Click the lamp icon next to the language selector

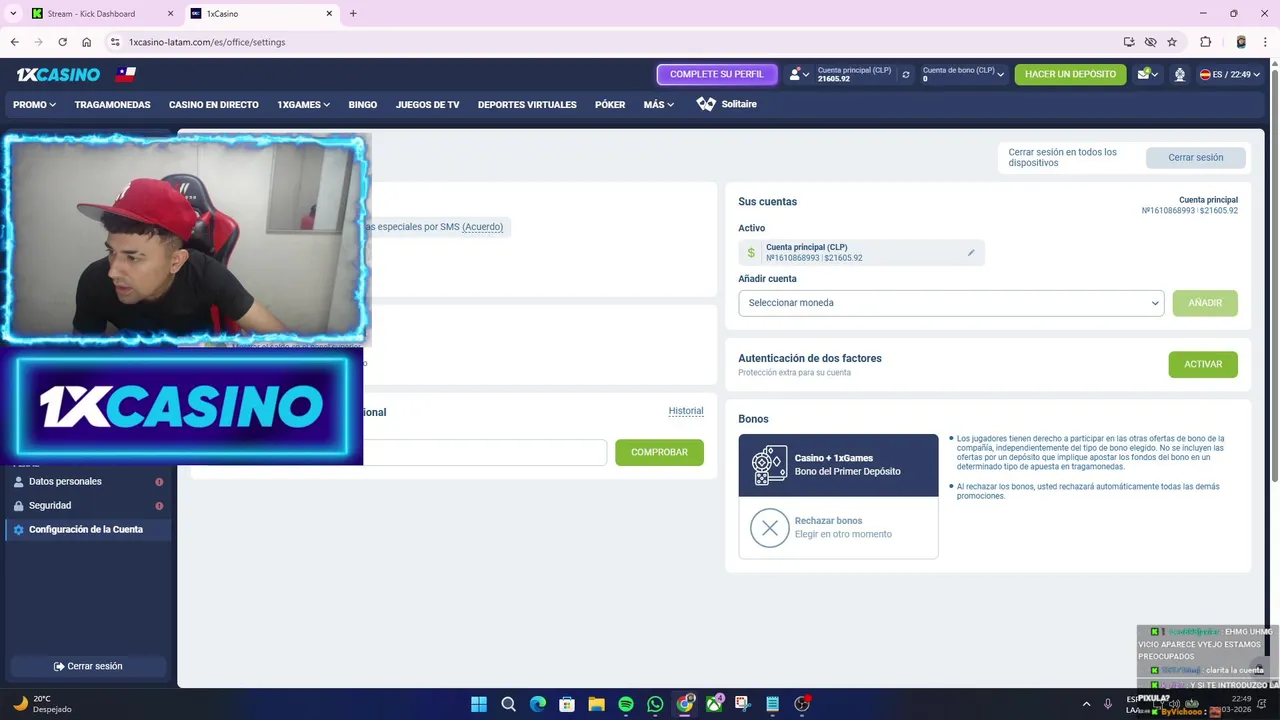tap(1180, 74)
